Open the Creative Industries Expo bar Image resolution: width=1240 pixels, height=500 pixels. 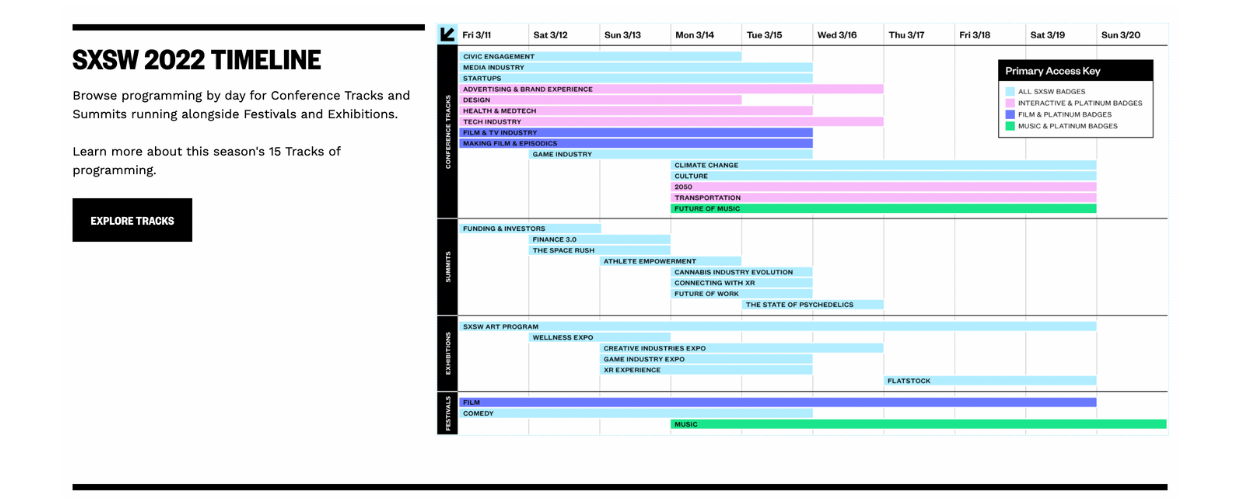[x=742, y=348]
